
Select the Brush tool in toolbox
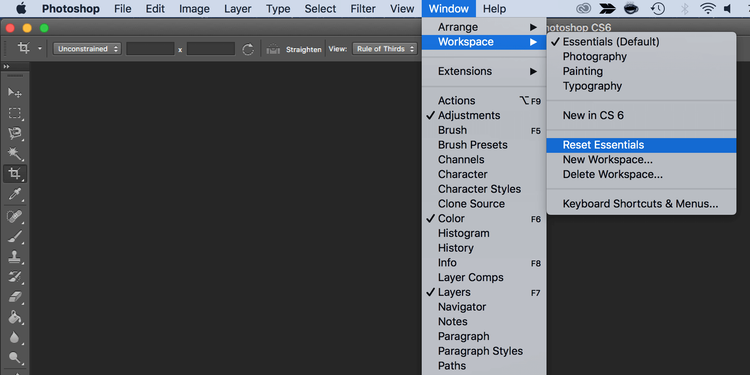click(14, 236)
